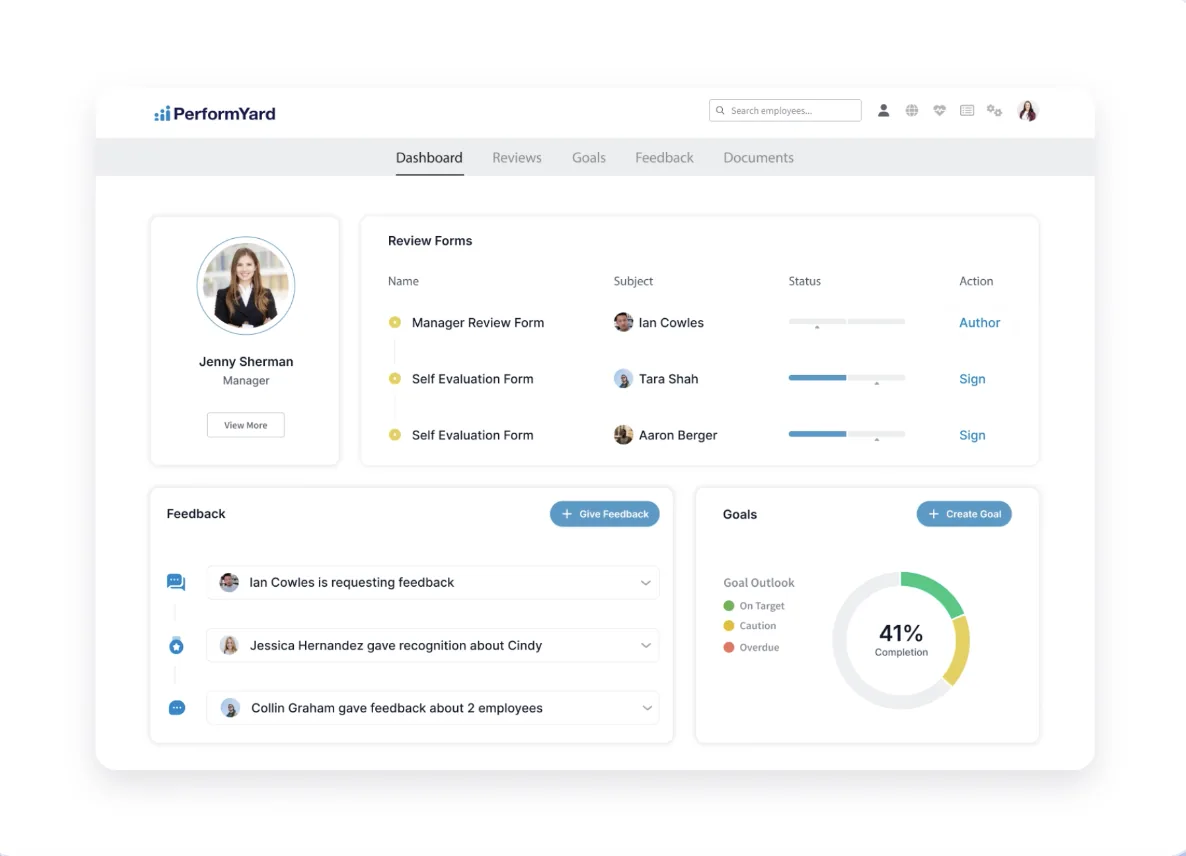Click the green On Target legend dot
Image resolution: width=1186 pixels, height=856 pixels.
click(x=728, y=606)
